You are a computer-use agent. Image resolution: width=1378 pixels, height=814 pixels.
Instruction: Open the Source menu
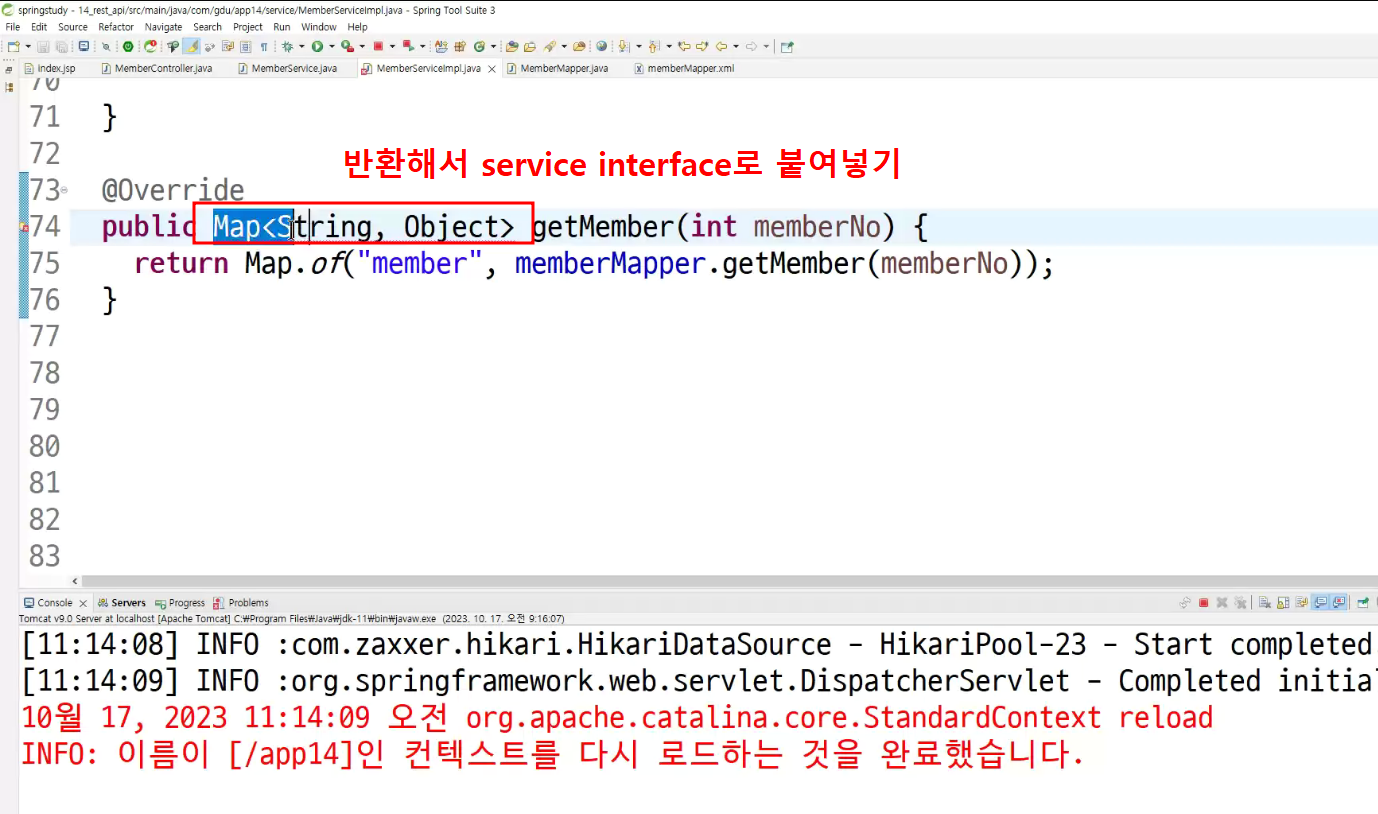(x=73, y=27)
